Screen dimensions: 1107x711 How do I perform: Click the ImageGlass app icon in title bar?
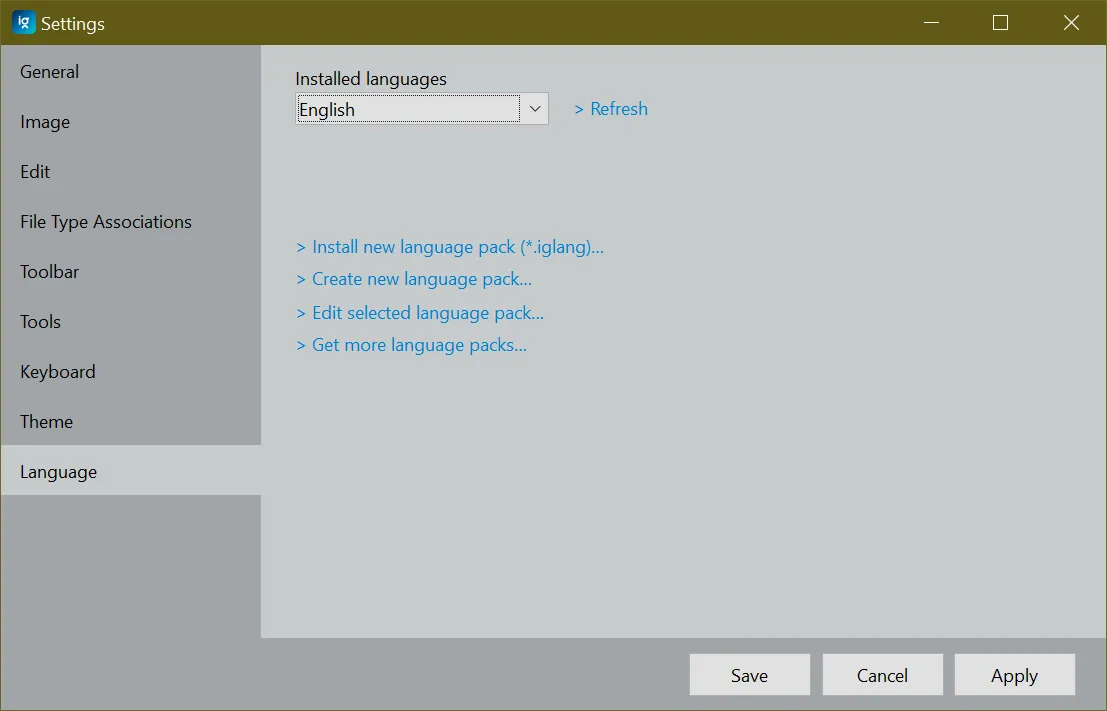pos(23,23)
